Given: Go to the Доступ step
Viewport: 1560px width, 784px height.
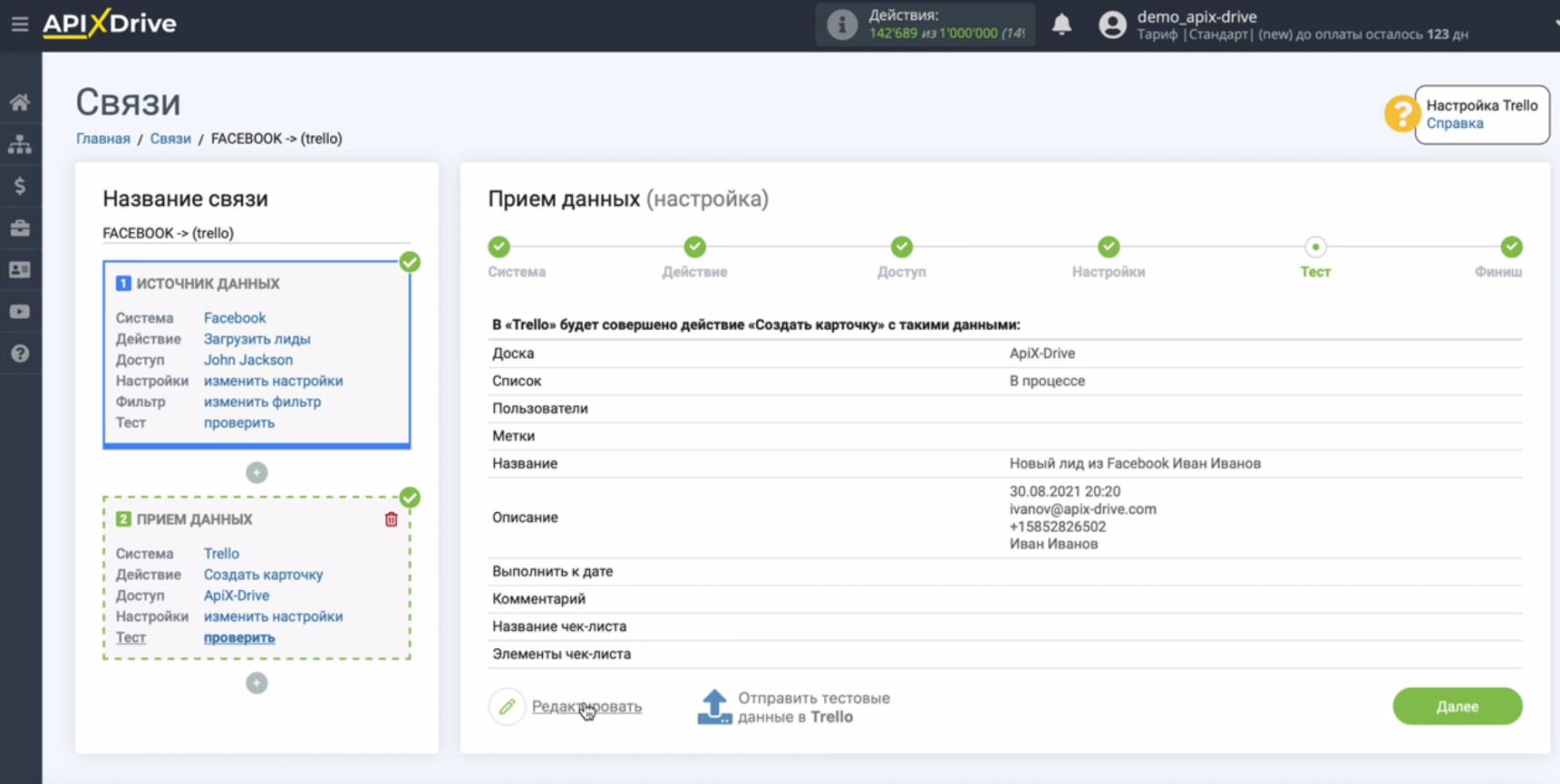Looking at the screenshot, I should 902,247.
